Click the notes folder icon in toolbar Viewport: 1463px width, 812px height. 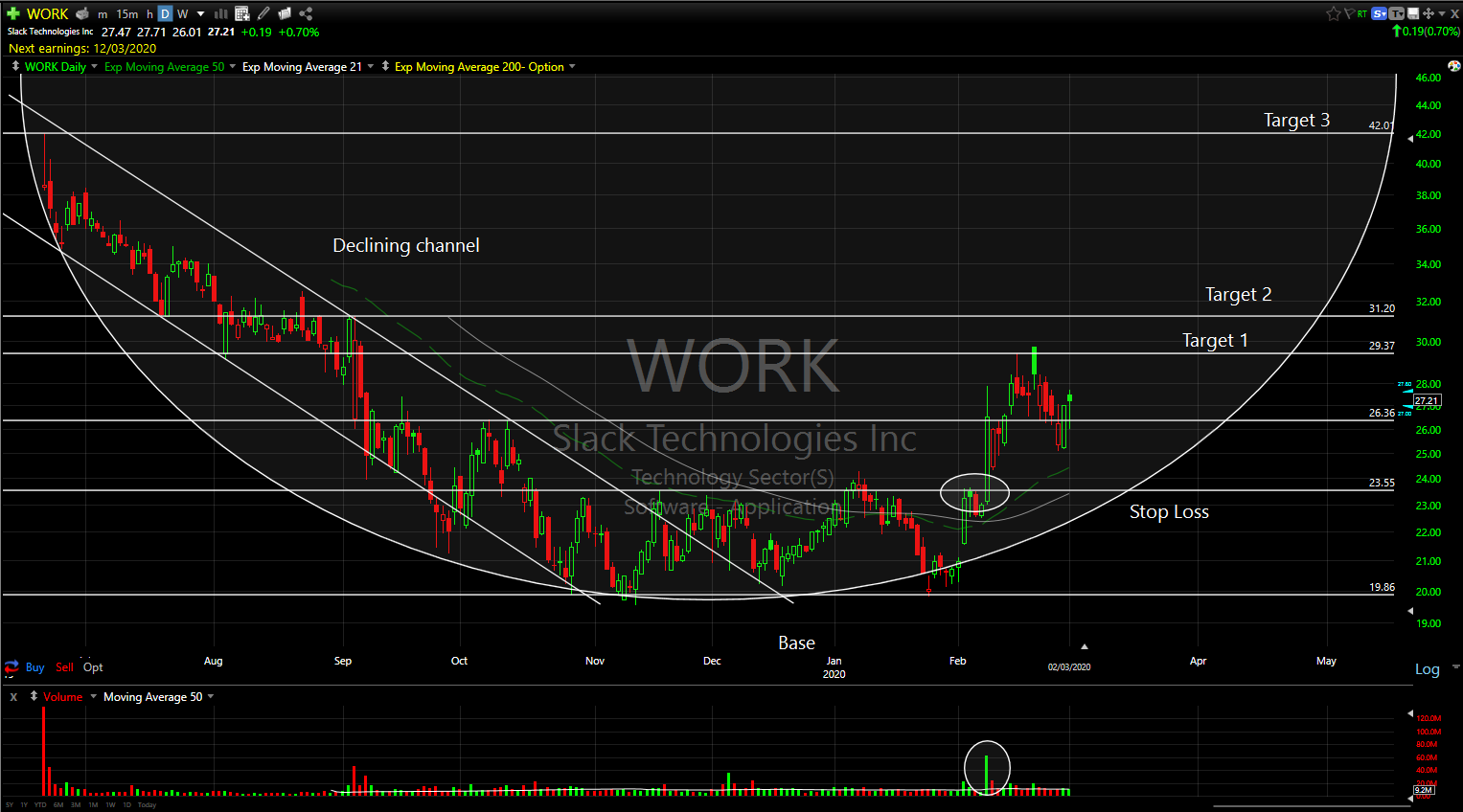pos(285,13)
